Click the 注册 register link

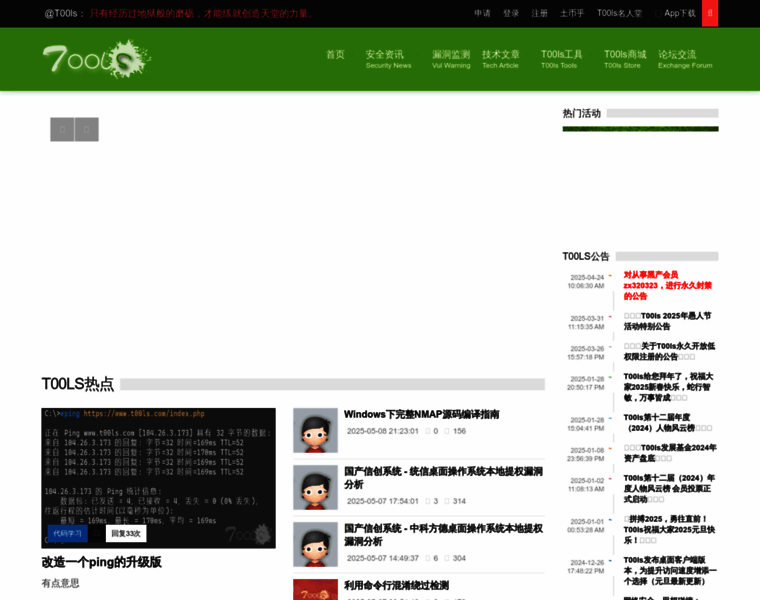pos(539,13)
